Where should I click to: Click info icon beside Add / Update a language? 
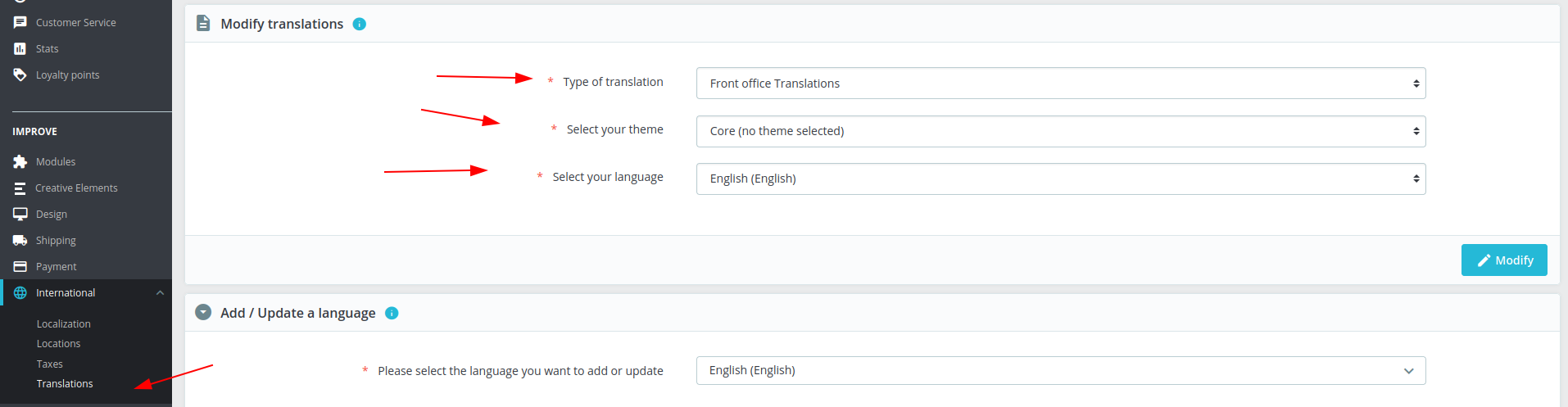[392, 313]
